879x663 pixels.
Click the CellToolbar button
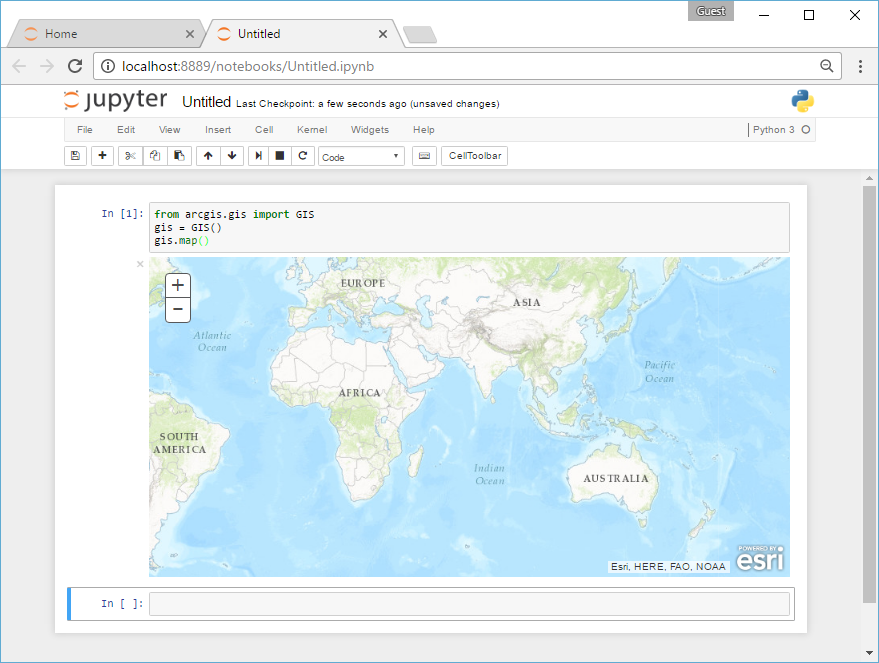(474, 156)
